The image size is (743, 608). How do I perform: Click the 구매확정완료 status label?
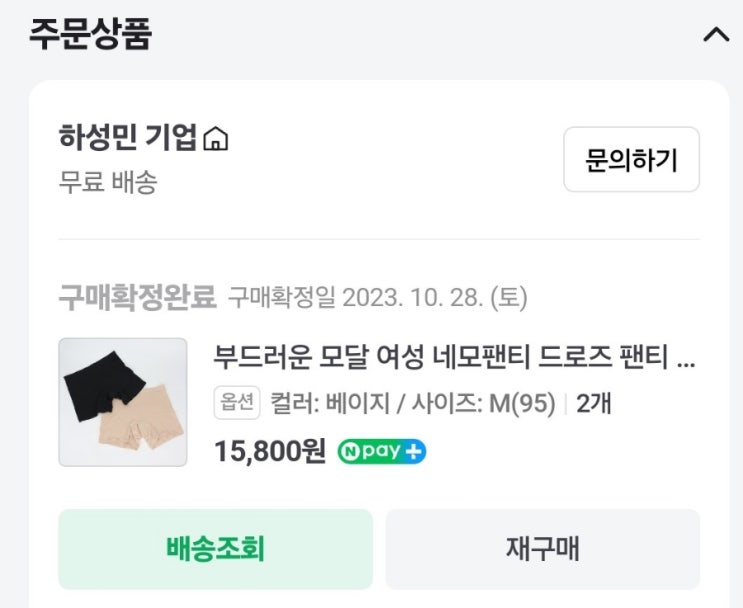pos(137,297)
